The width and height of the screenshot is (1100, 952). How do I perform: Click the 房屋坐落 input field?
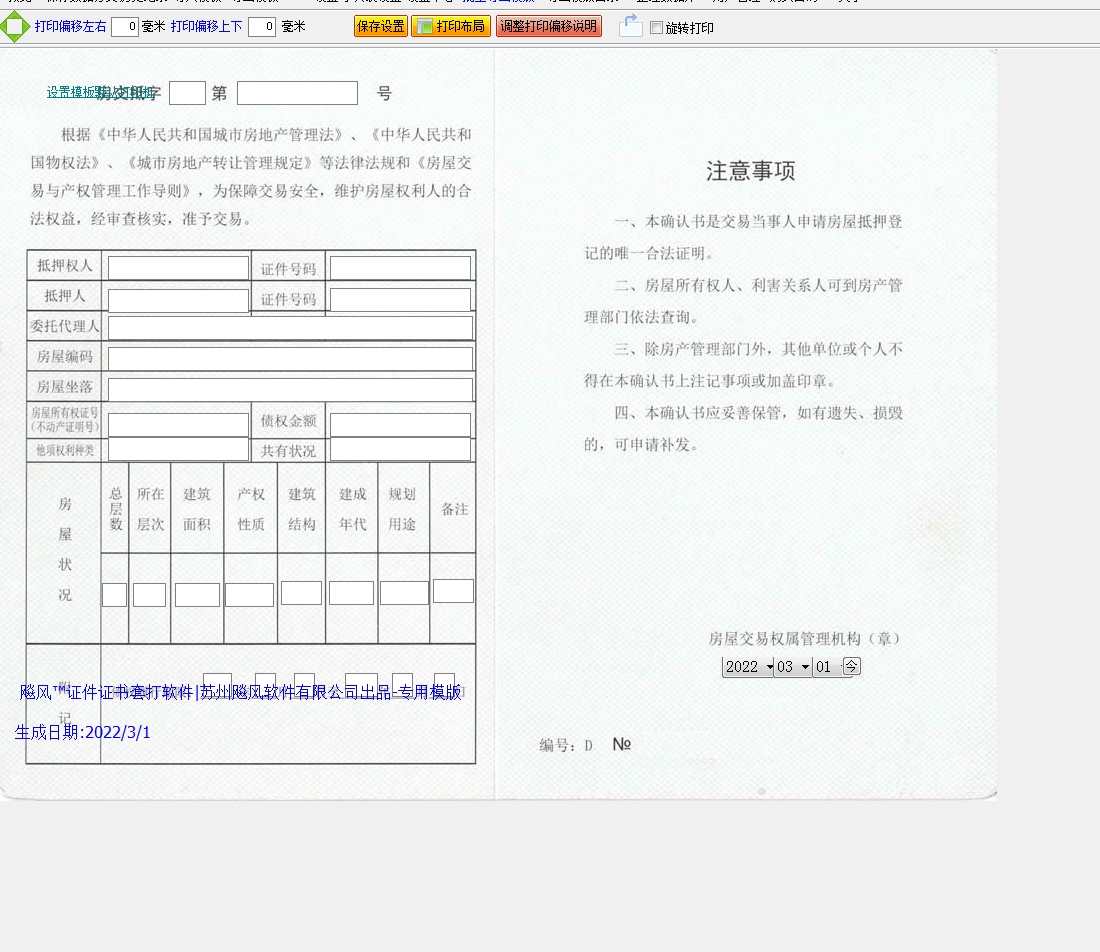coord(290,389)
